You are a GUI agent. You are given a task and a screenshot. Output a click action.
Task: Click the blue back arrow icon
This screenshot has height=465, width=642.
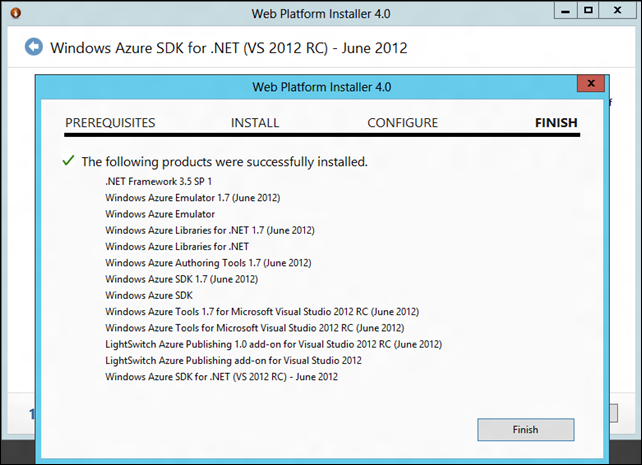click(x=35, y=47)
